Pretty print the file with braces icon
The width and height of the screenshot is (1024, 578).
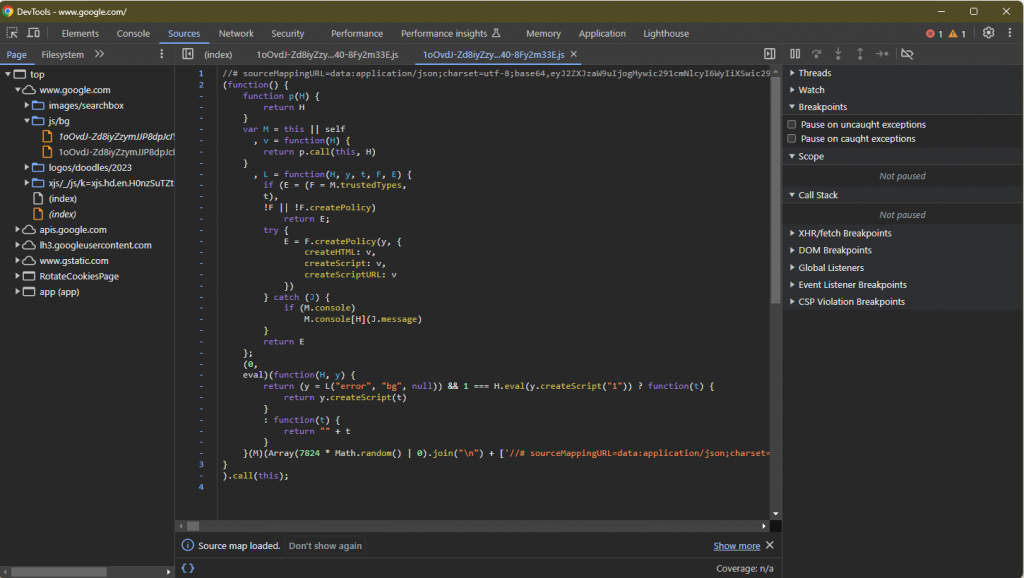(187, 568)
